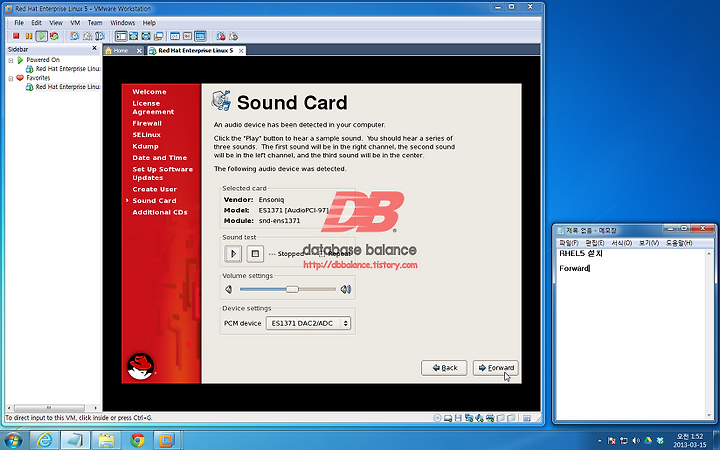Open the Windows menu in VMware
Image resolution: width=720 pixels, height=450 pixels.
pos(123,22)
